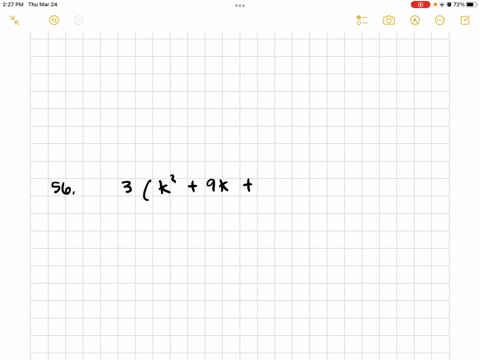This screenshot has height=360, width=480.
Task: Collapse the note with the arrows icon
Action: coord(14,20)
